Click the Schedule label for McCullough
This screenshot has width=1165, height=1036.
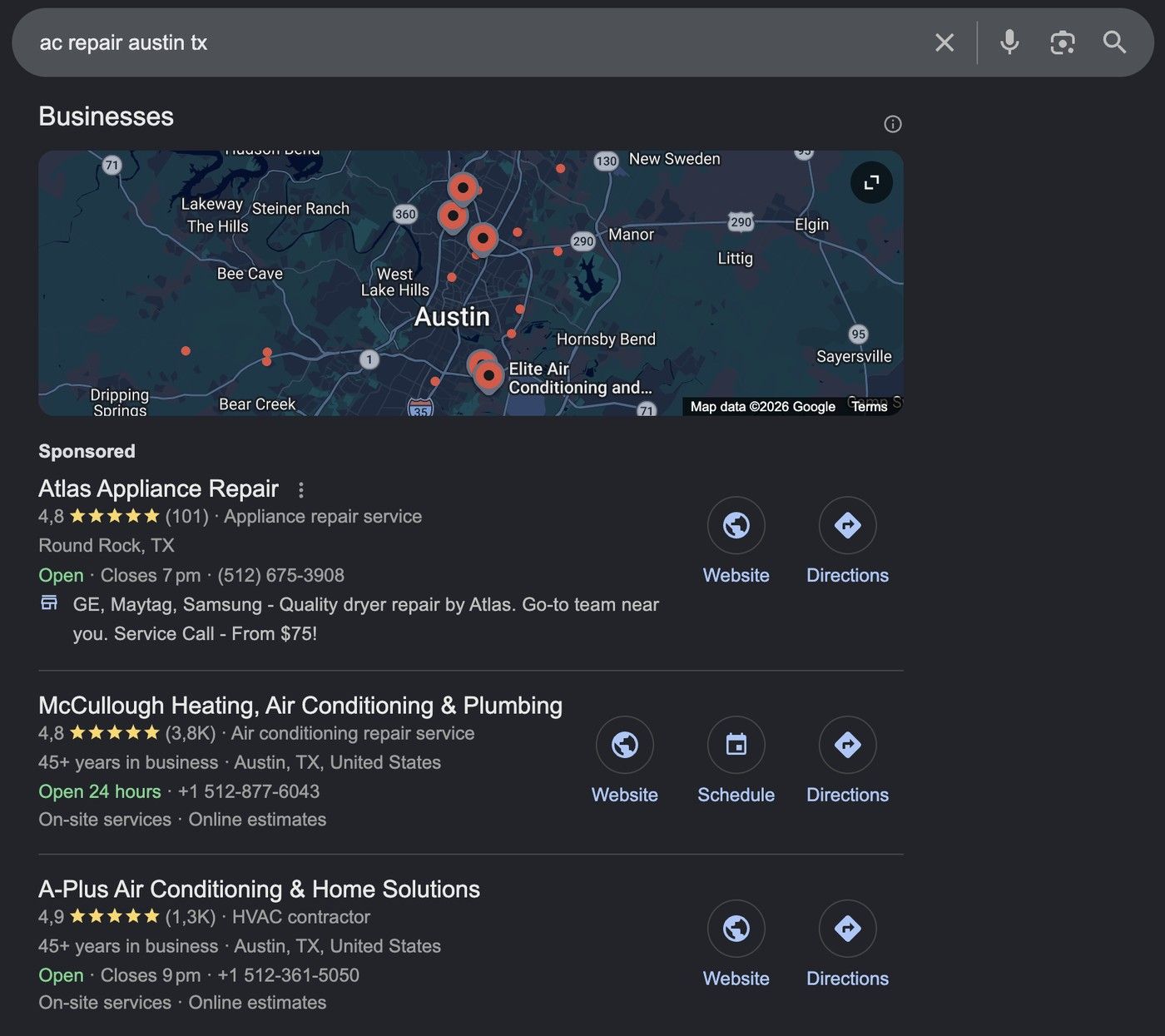(x=736, y=795)
